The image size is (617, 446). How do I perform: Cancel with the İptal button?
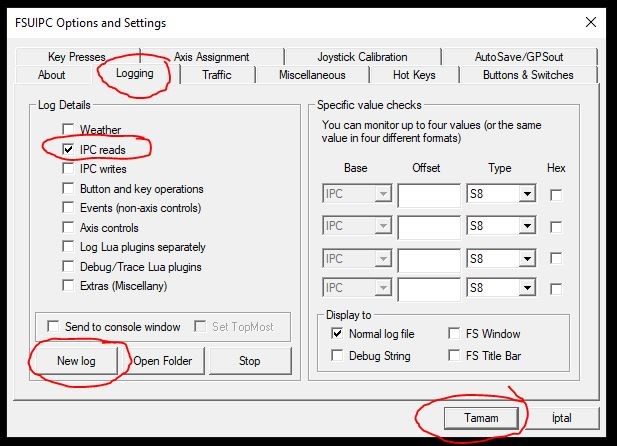click(562, 418)
